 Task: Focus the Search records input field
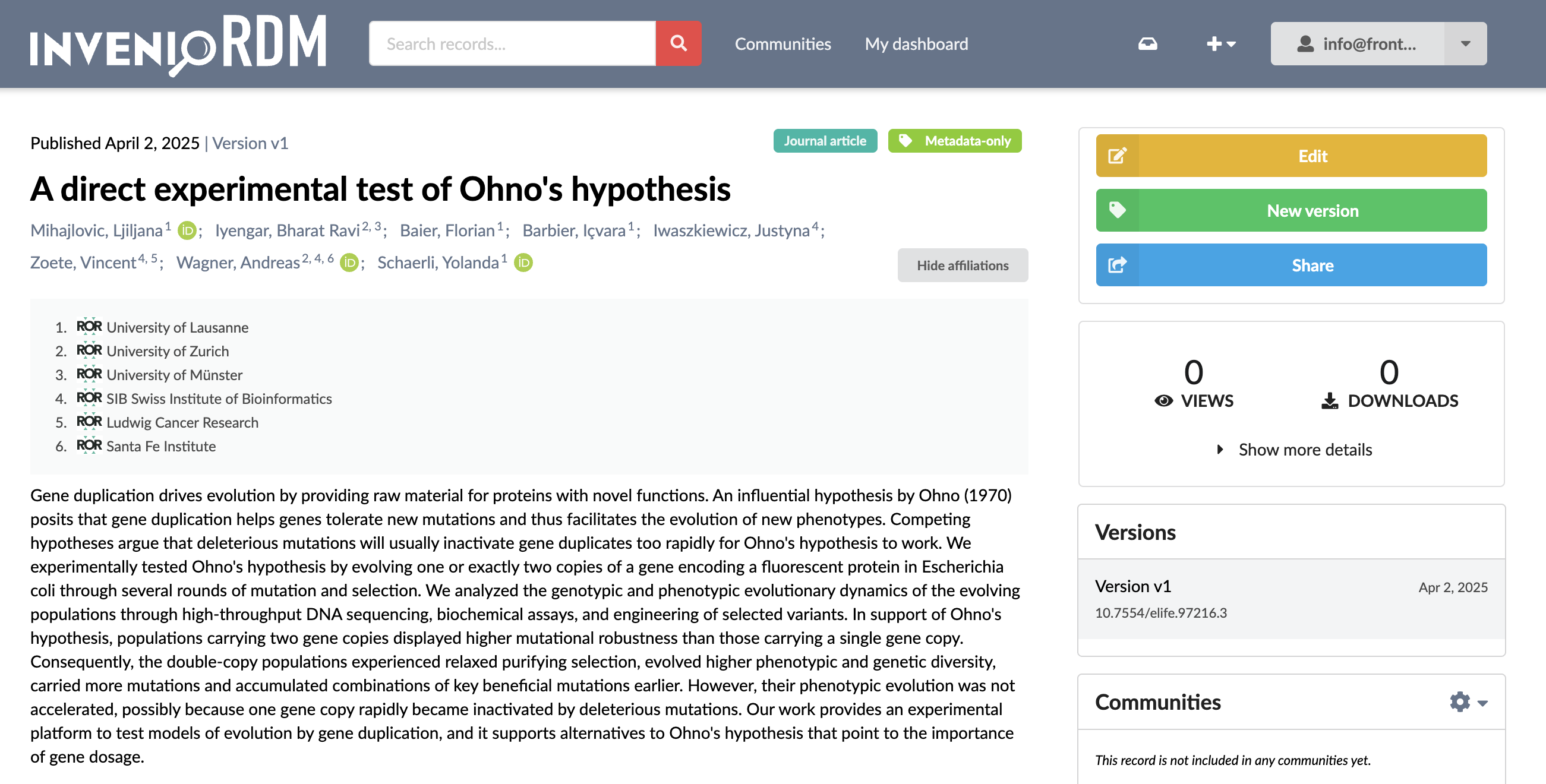[512, 44]
